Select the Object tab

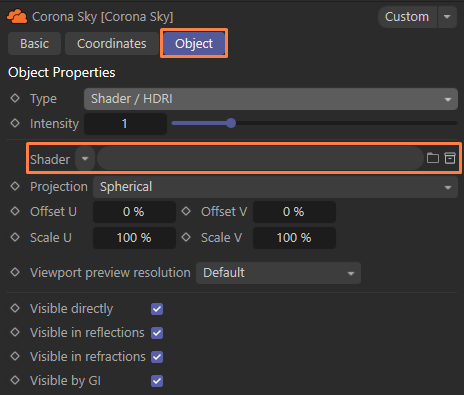coord(194,44)
